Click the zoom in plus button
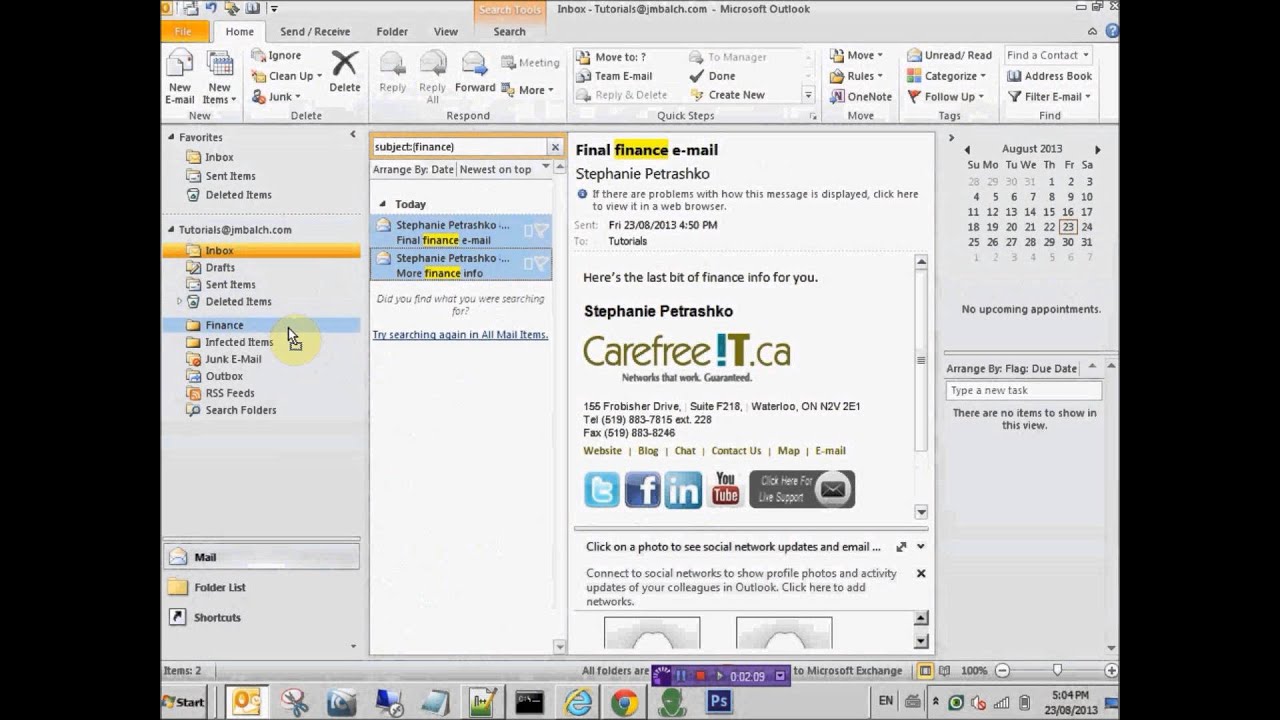Viewport: 1280px width, 720px height. (x=1112, y=671)
